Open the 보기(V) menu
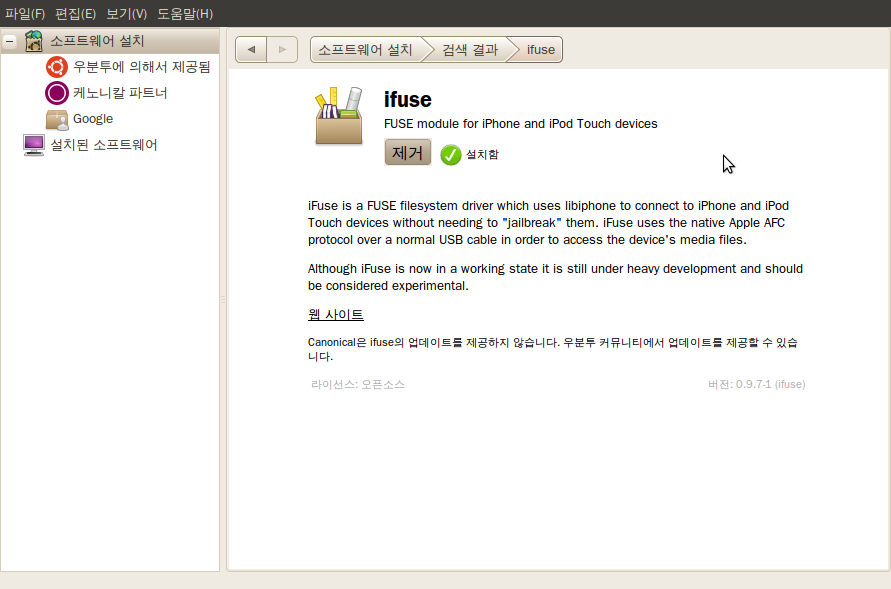This screenshot has width=891, height=589. pos(126,14)
